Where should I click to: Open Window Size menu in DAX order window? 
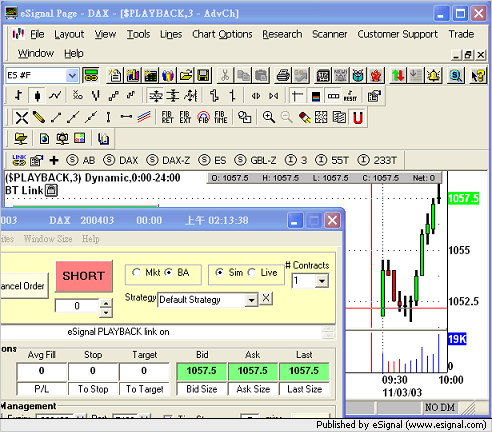coord(48,239)
